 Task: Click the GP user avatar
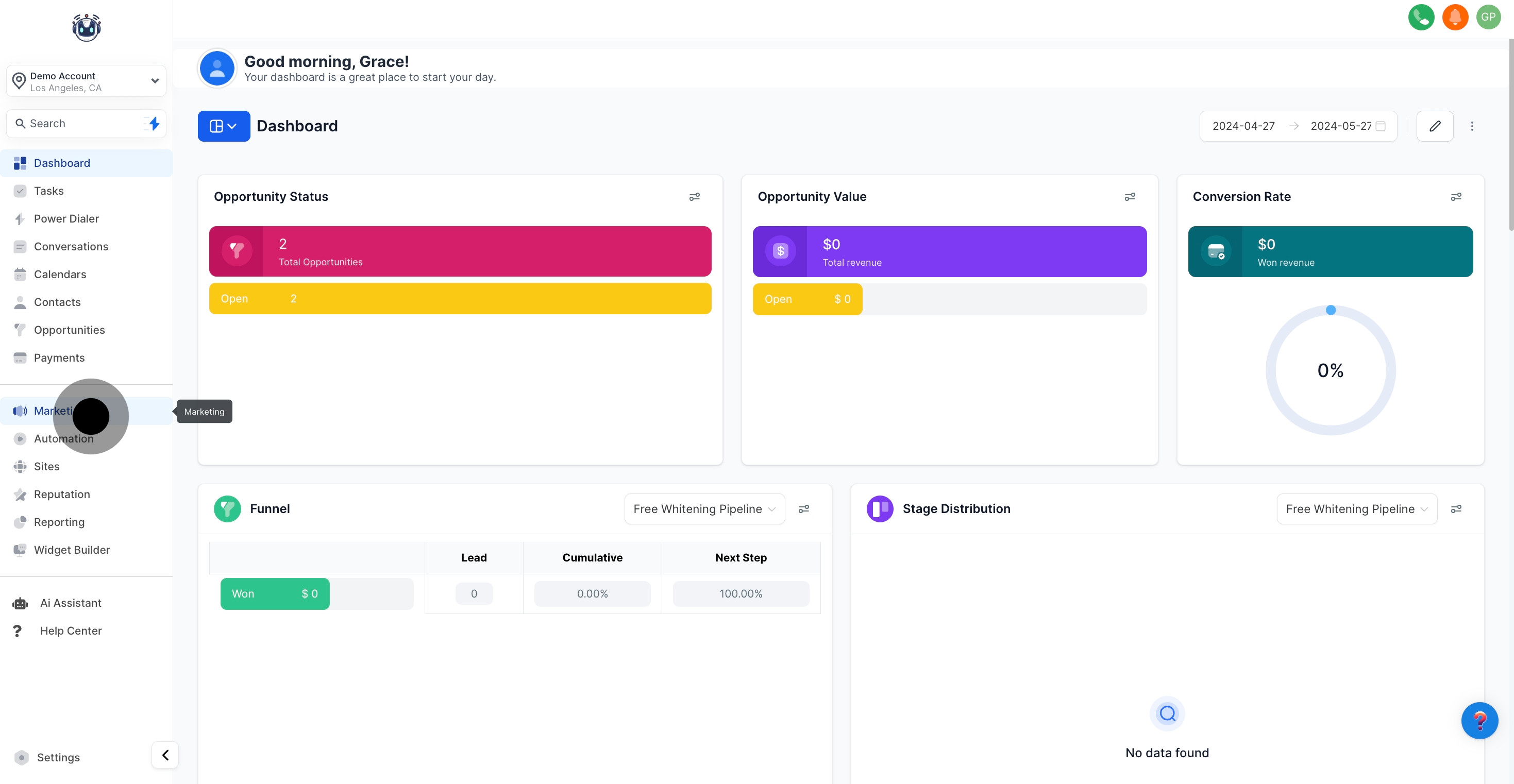pos(1488,17)
